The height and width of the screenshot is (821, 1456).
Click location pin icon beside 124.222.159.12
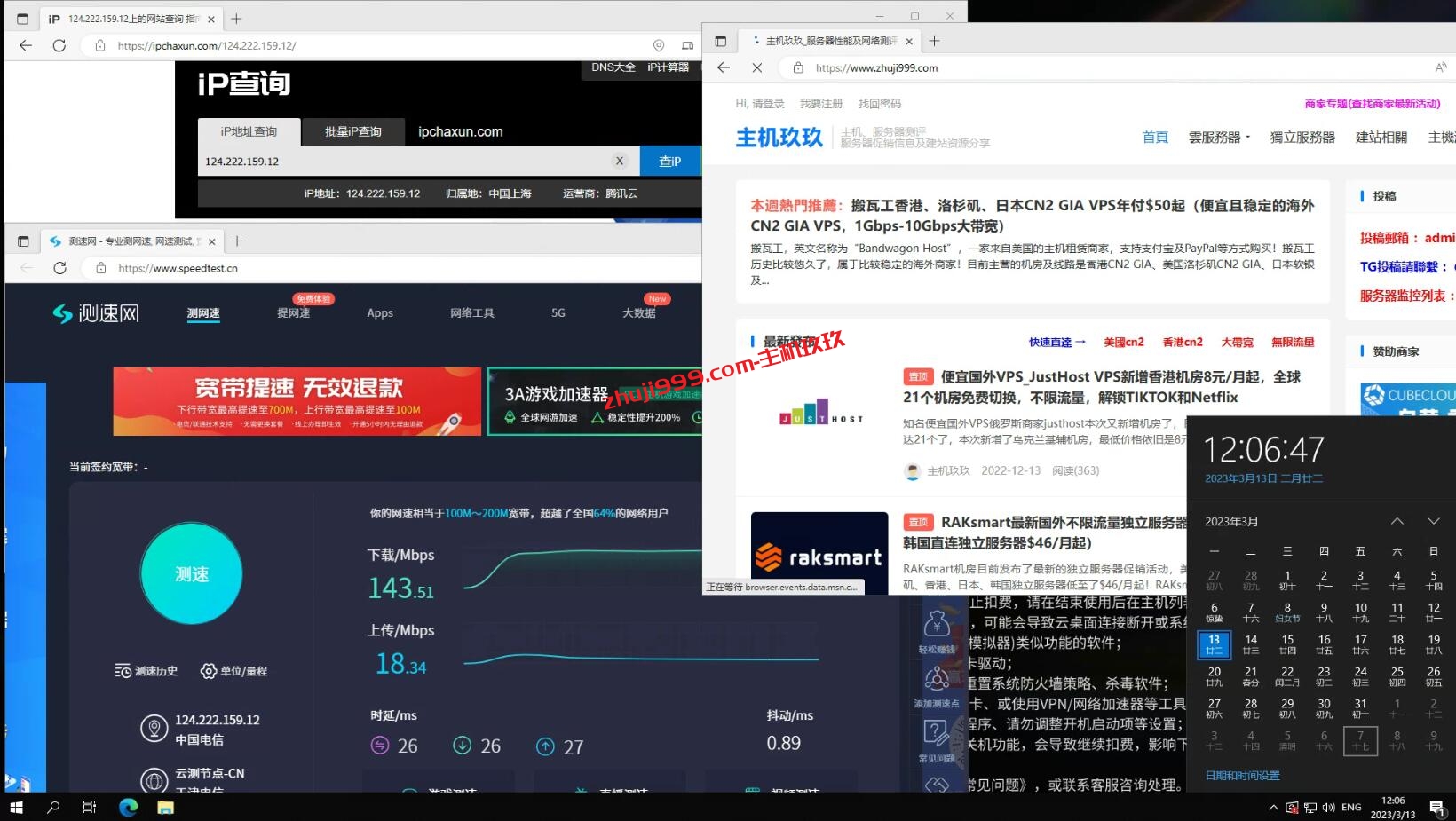(x=154, y=729)
